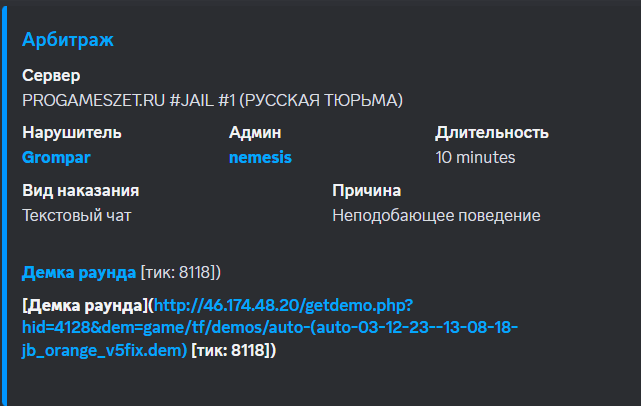Click the bold [тик: 8118]) ending text
The image size is (641, 406).
[234, 350]
